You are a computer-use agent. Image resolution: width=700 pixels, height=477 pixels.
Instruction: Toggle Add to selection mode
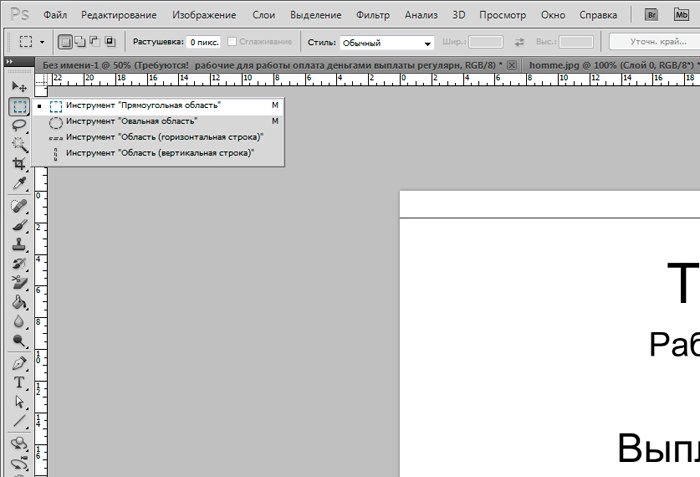point(80,42)
